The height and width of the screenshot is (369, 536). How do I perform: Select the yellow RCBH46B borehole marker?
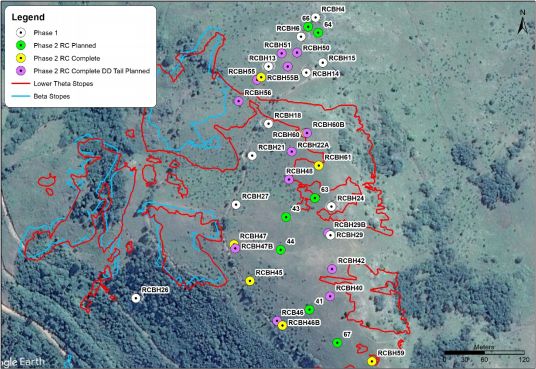(x=282, y=326)
